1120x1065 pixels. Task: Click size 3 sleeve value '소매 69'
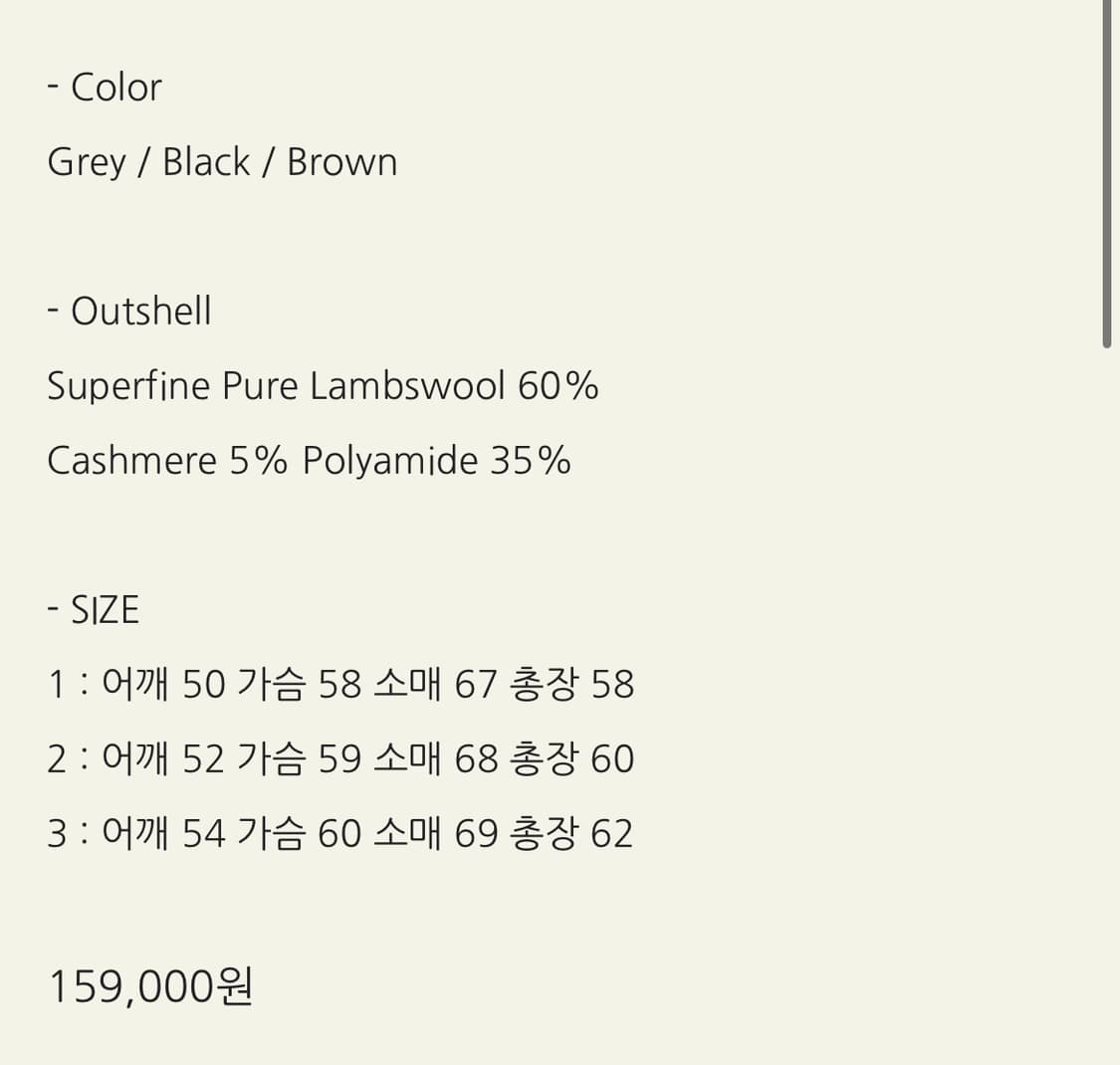(435, 833)
